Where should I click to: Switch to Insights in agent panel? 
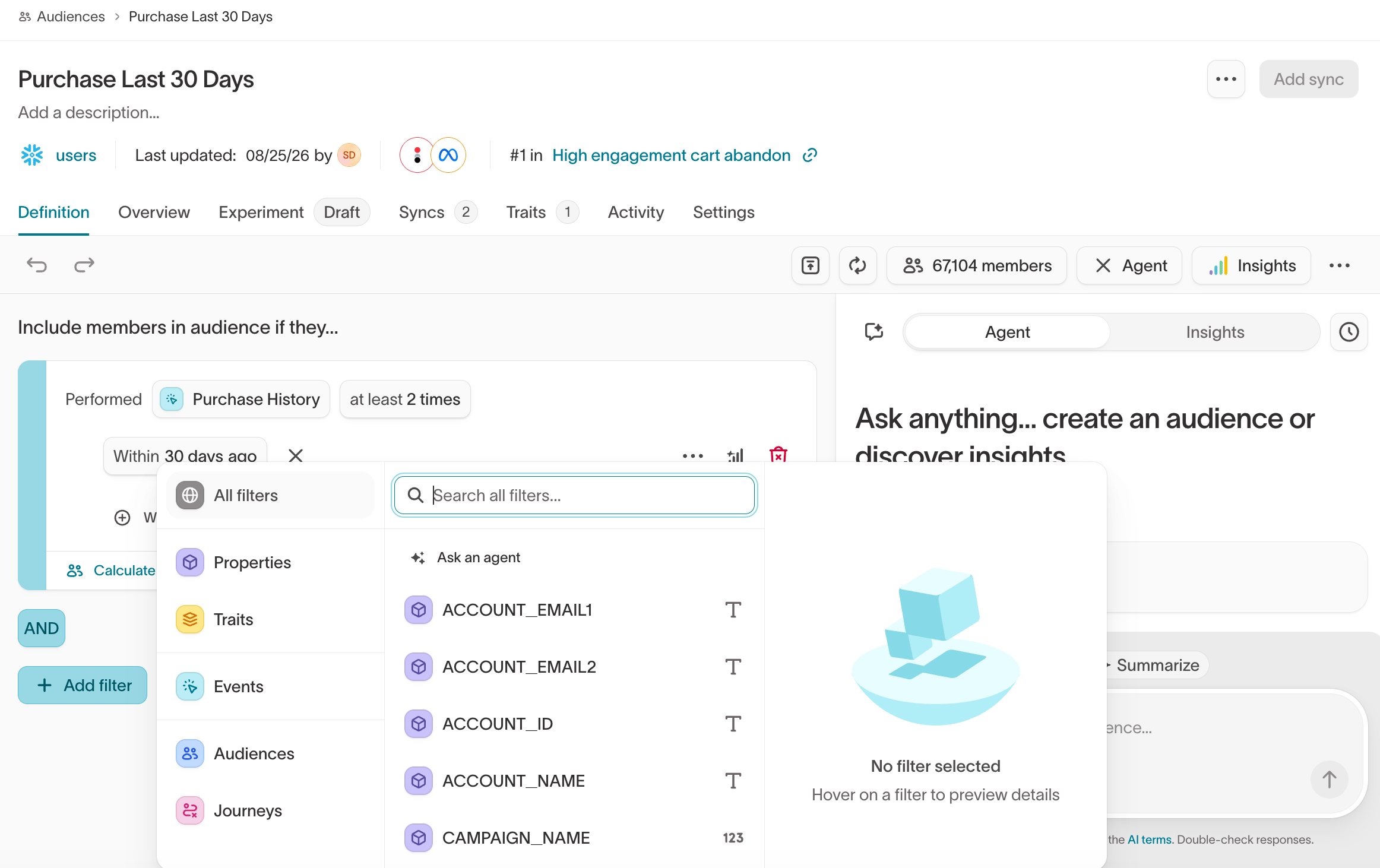(1215, 332)
